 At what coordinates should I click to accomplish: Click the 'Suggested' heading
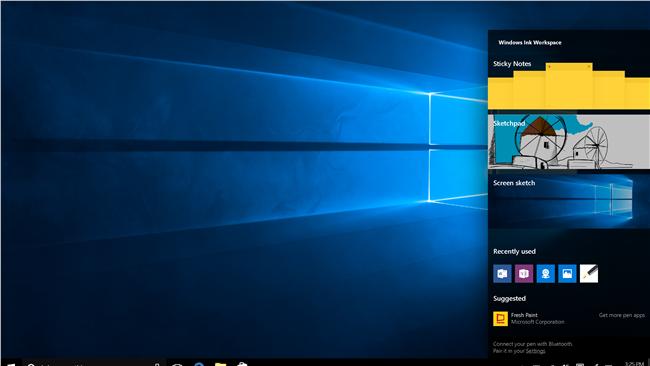[x=509, y=298]
